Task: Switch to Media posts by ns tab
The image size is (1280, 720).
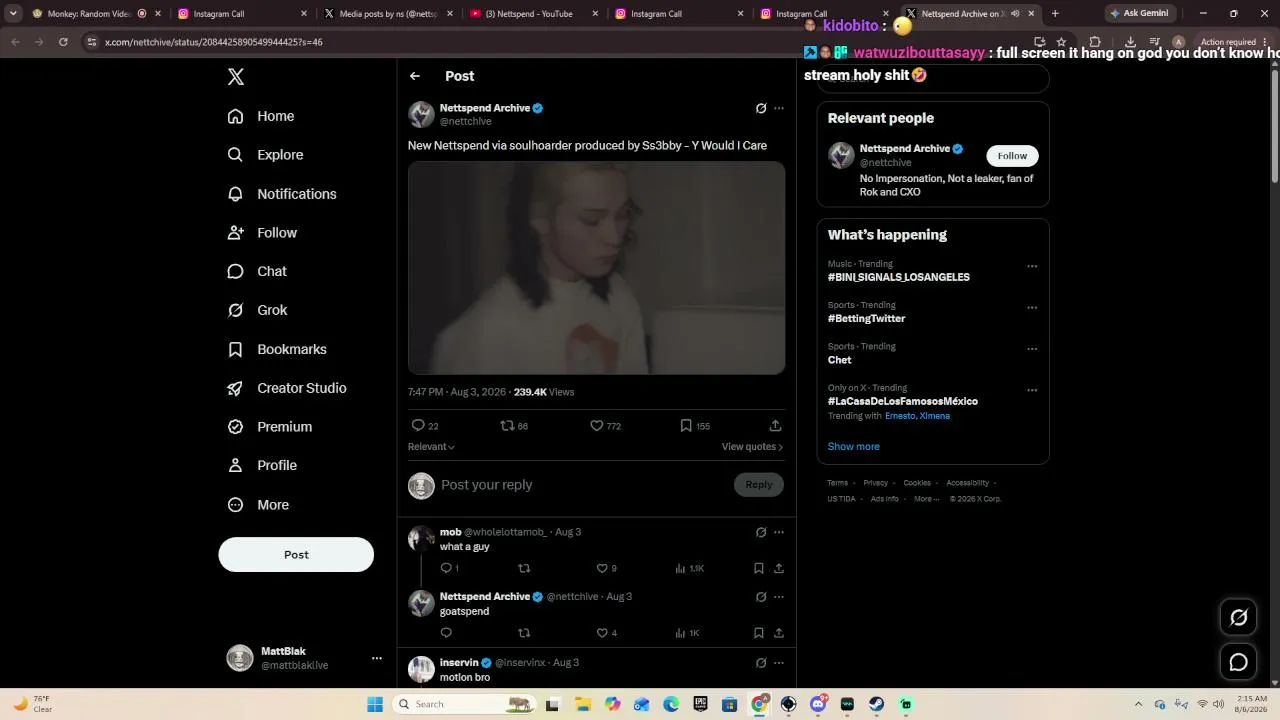Action: (x=388, y=14)
